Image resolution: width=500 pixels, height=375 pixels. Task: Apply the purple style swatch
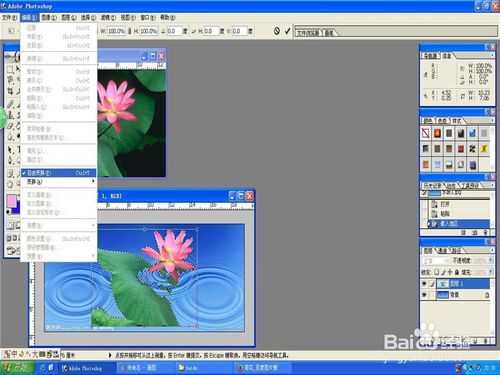472,164
